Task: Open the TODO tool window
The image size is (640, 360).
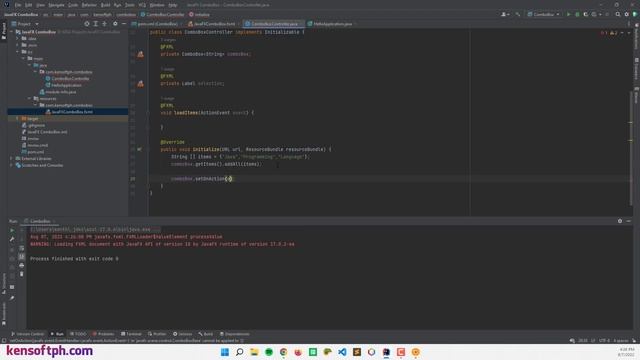Action: [78, 334]
